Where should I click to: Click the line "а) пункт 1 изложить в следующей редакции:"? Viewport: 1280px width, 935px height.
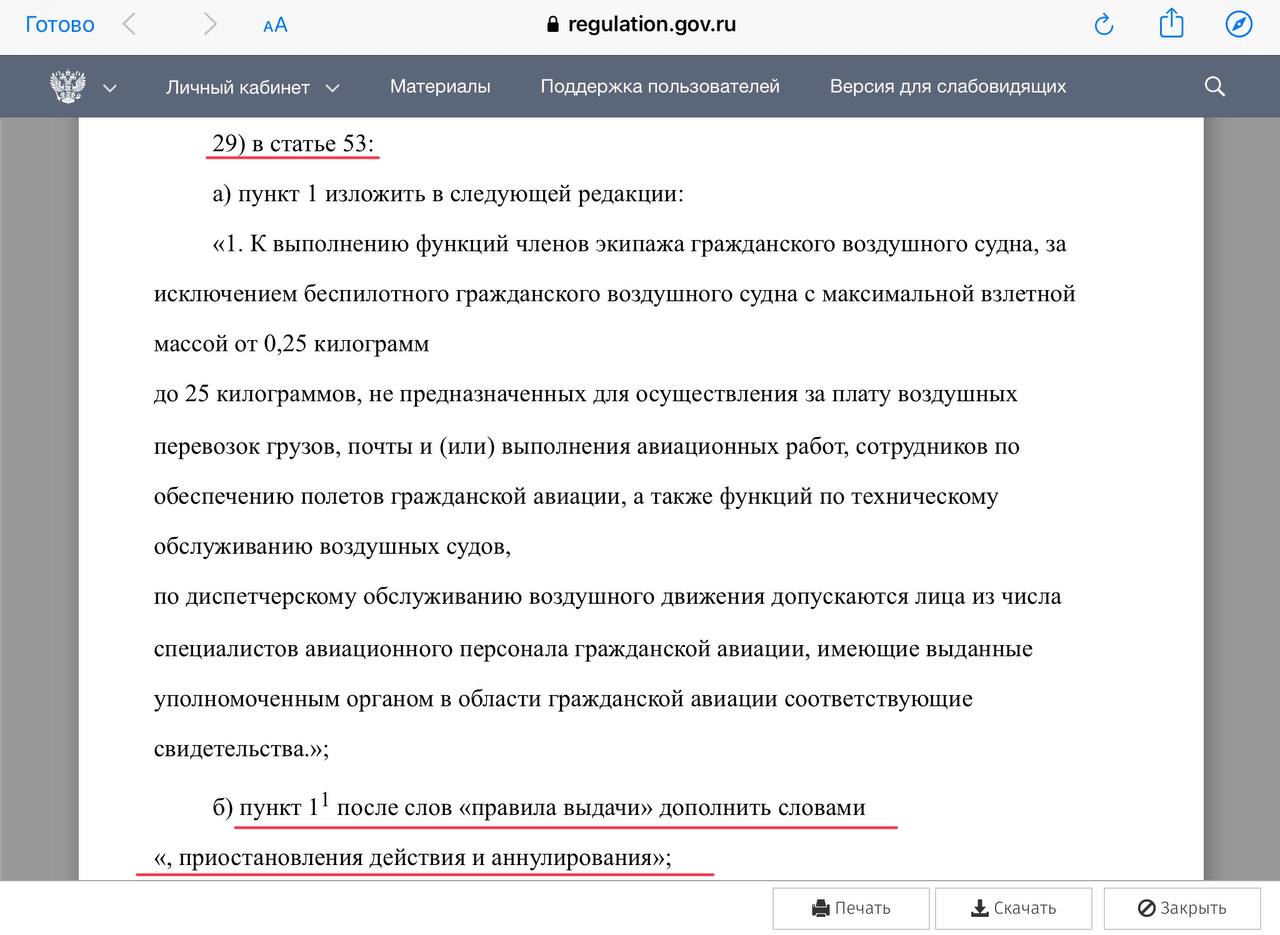448,194
